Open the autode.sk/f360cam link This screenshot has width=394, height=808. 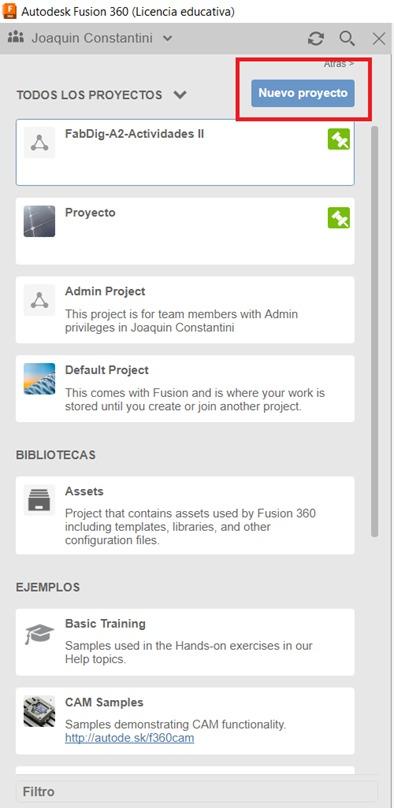tap(129, 738)
